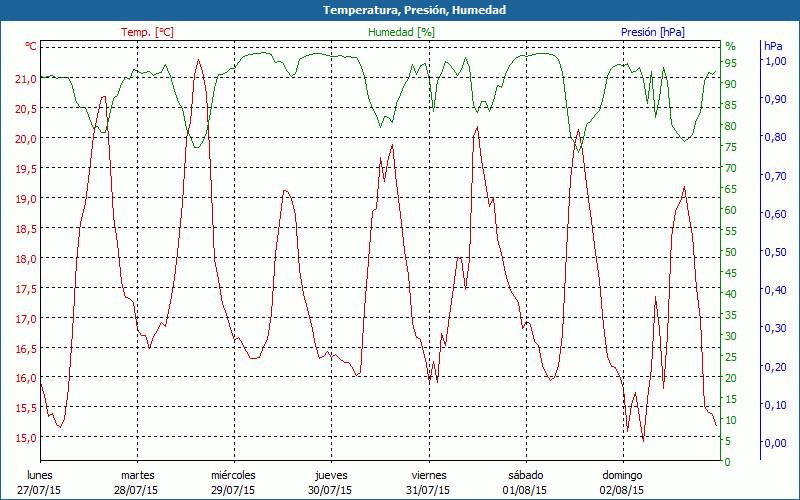Click the 'martes' day label

(x=138, y=475)
